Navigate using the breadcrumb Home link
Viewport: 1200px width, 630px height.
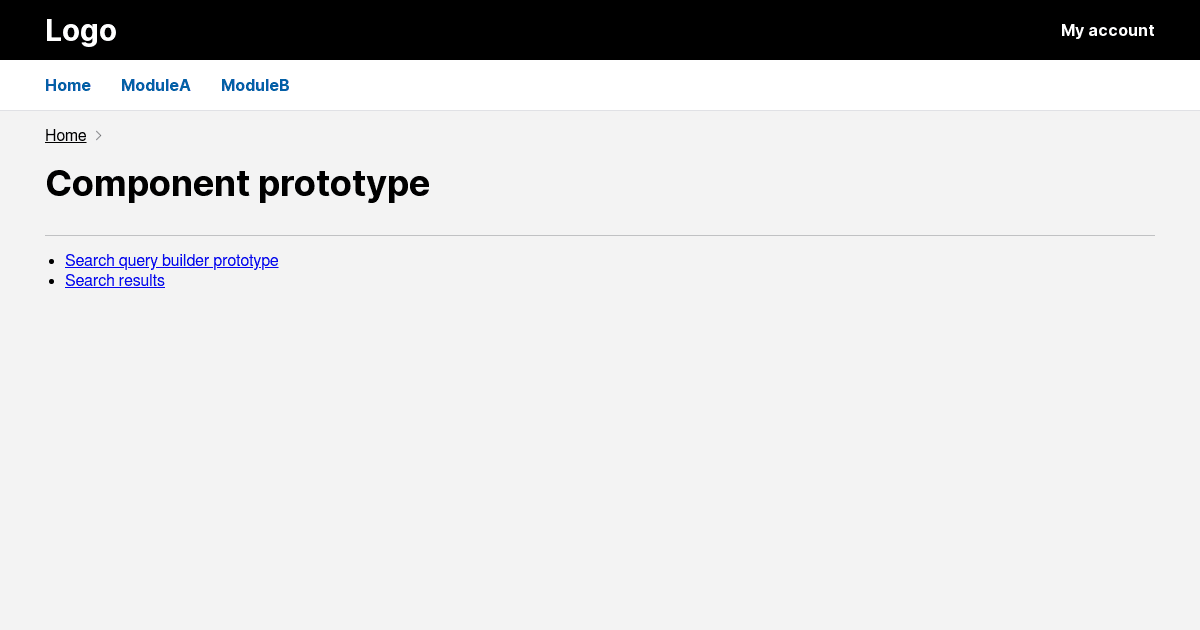tap(65, 135)
